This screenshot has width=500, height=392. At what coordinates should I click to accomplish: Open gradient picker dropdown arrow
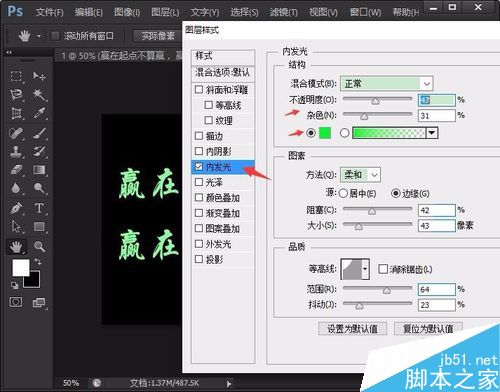[432, 133]
